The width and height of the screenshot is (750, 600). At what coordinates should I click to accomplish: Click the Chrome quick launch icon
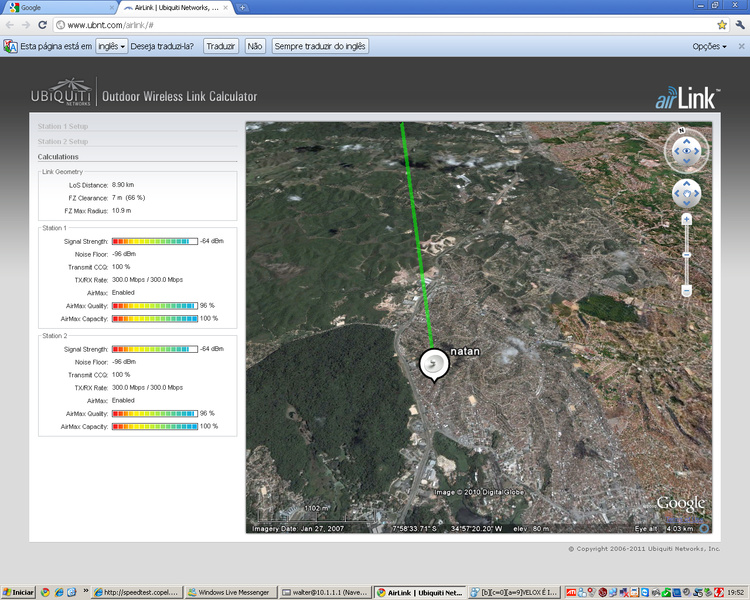45,592
